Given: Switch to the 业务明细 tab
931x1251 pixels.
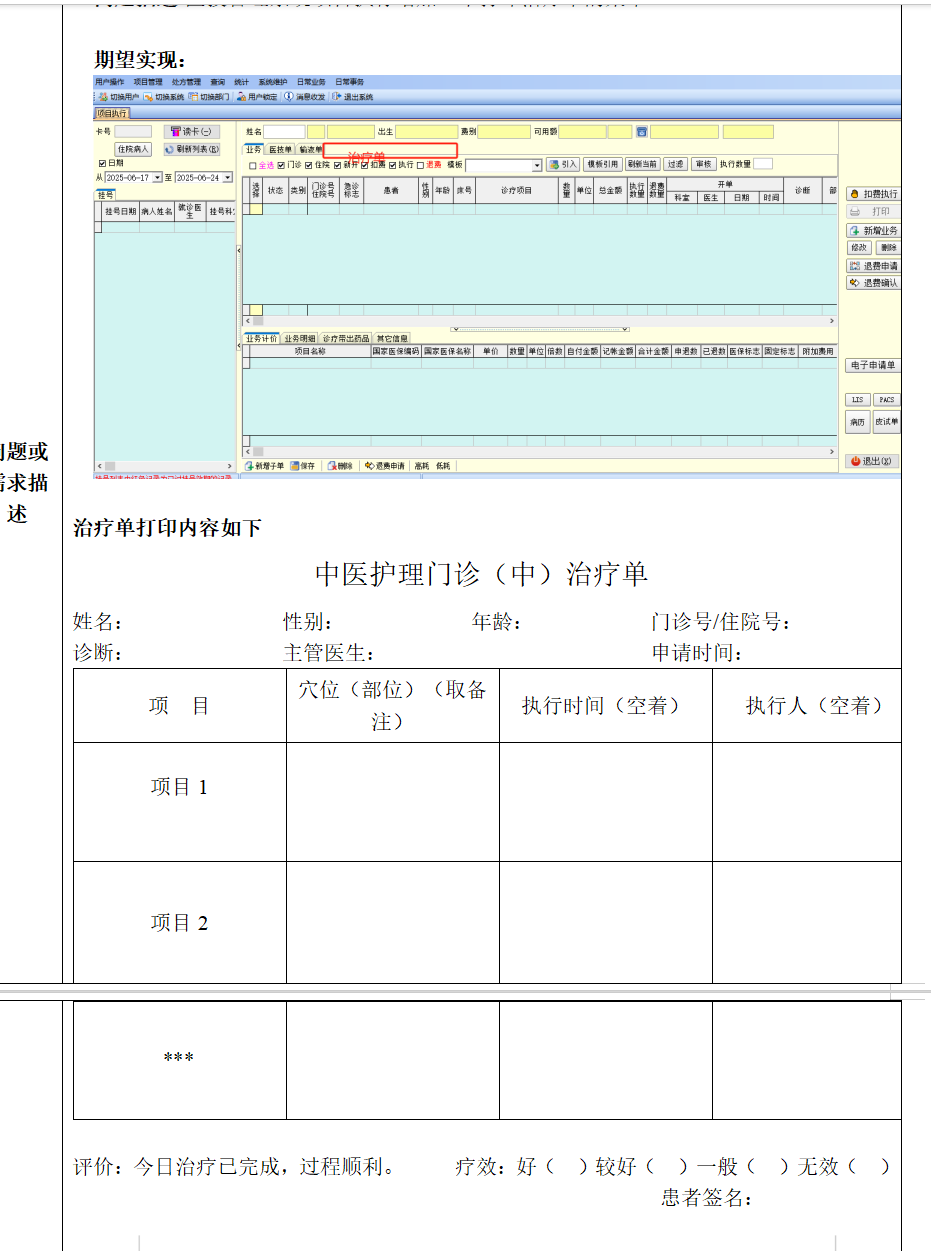Looking at the screenshot, I should pyautogui.click(x=300, y=339).
